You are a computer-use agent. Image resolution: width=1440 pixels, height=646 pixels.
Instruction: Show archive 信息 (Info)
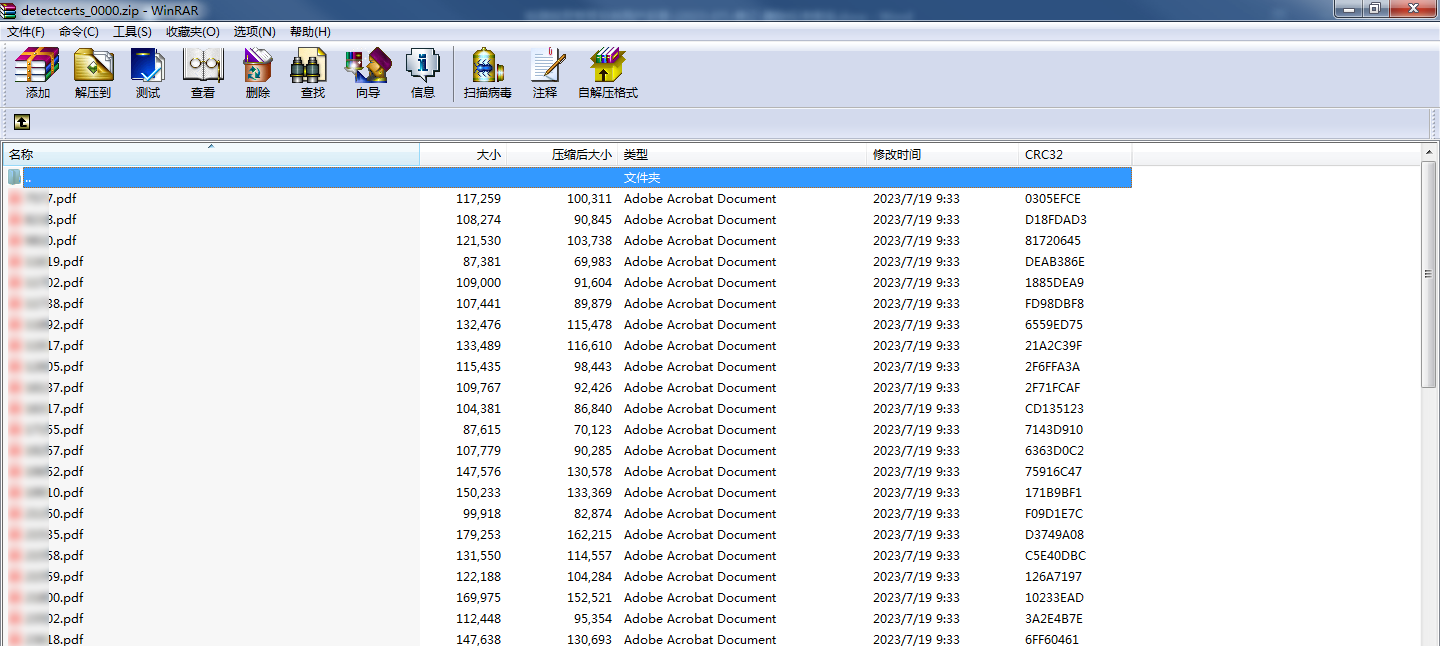pyautogui.click(x=423, y=73)
